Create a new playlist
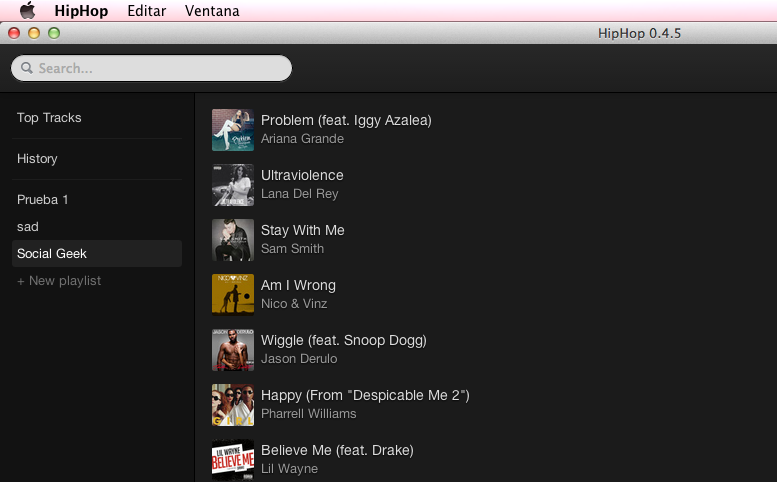 (59, 281)
